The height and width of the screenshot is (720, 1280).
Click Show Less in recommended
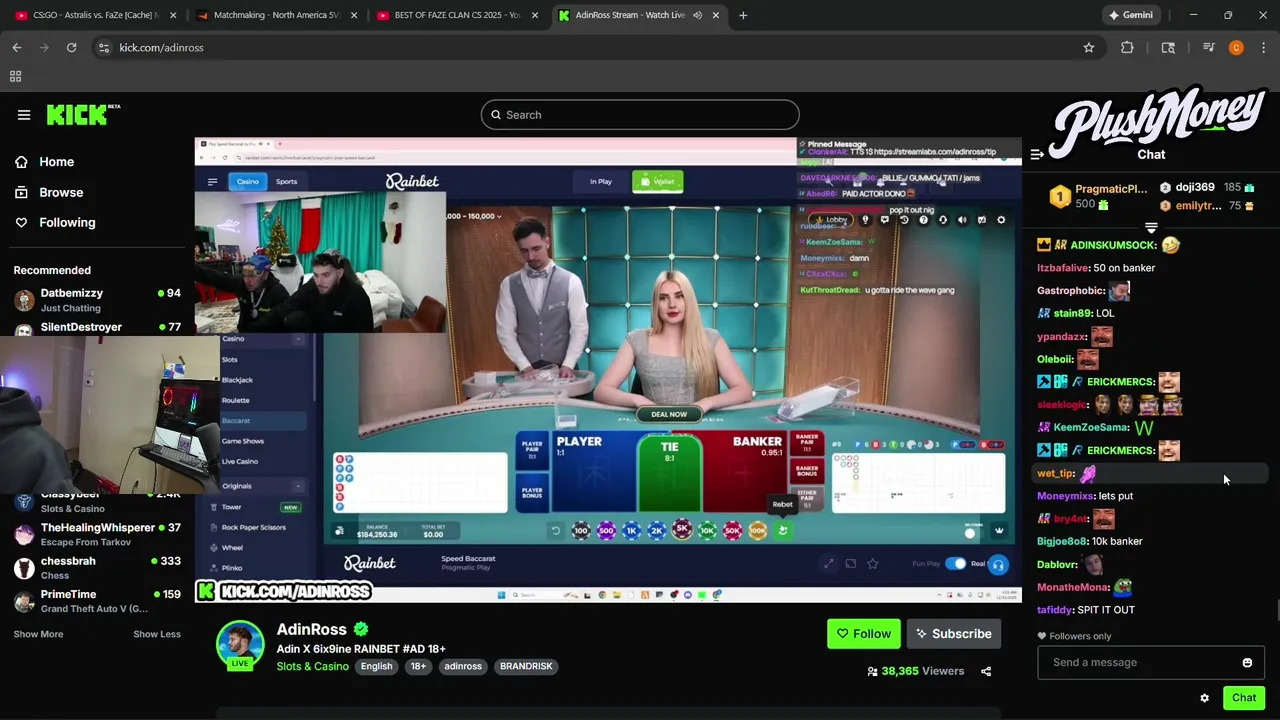tap(157, 634)
